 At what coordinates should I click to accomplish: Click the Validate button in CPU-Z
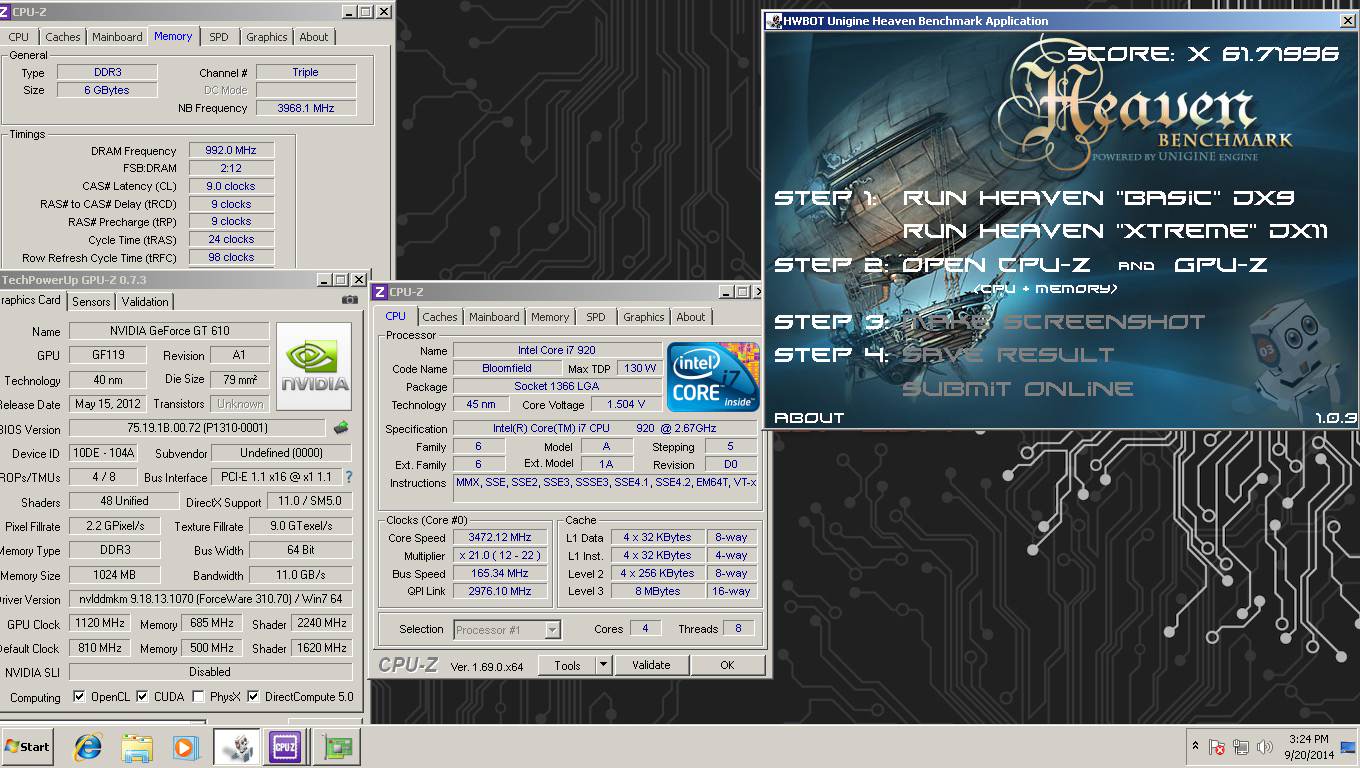(651, 665)
